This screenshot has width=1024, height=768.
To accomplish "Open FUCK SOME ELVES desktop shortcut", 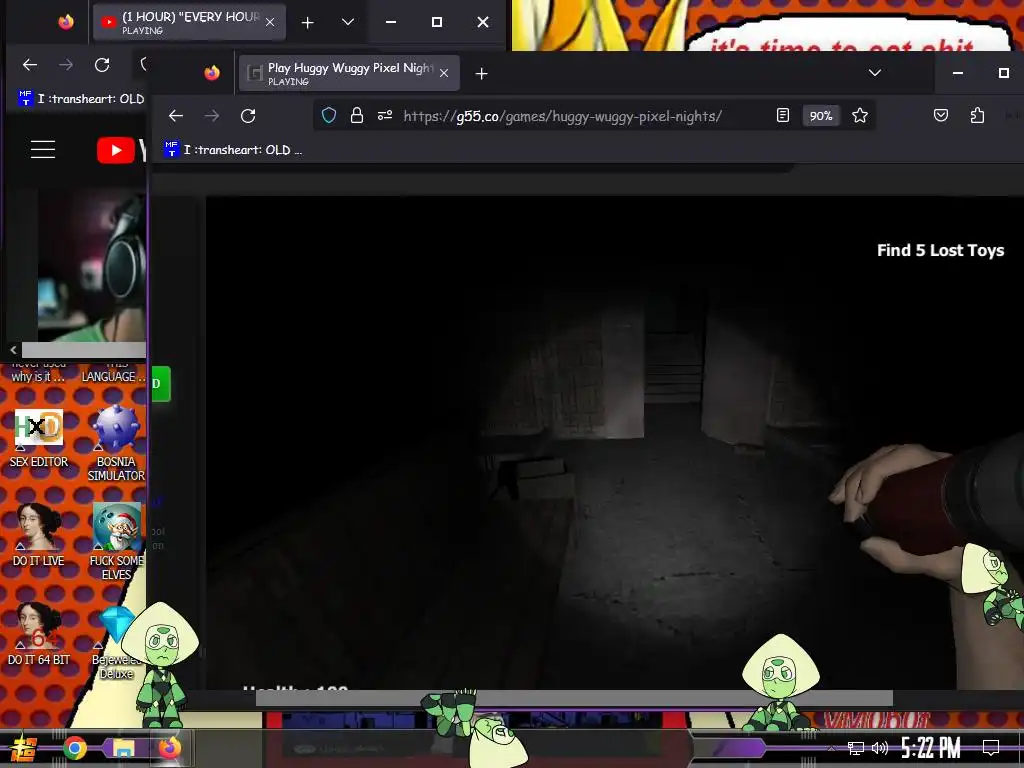I will point(116,542).
